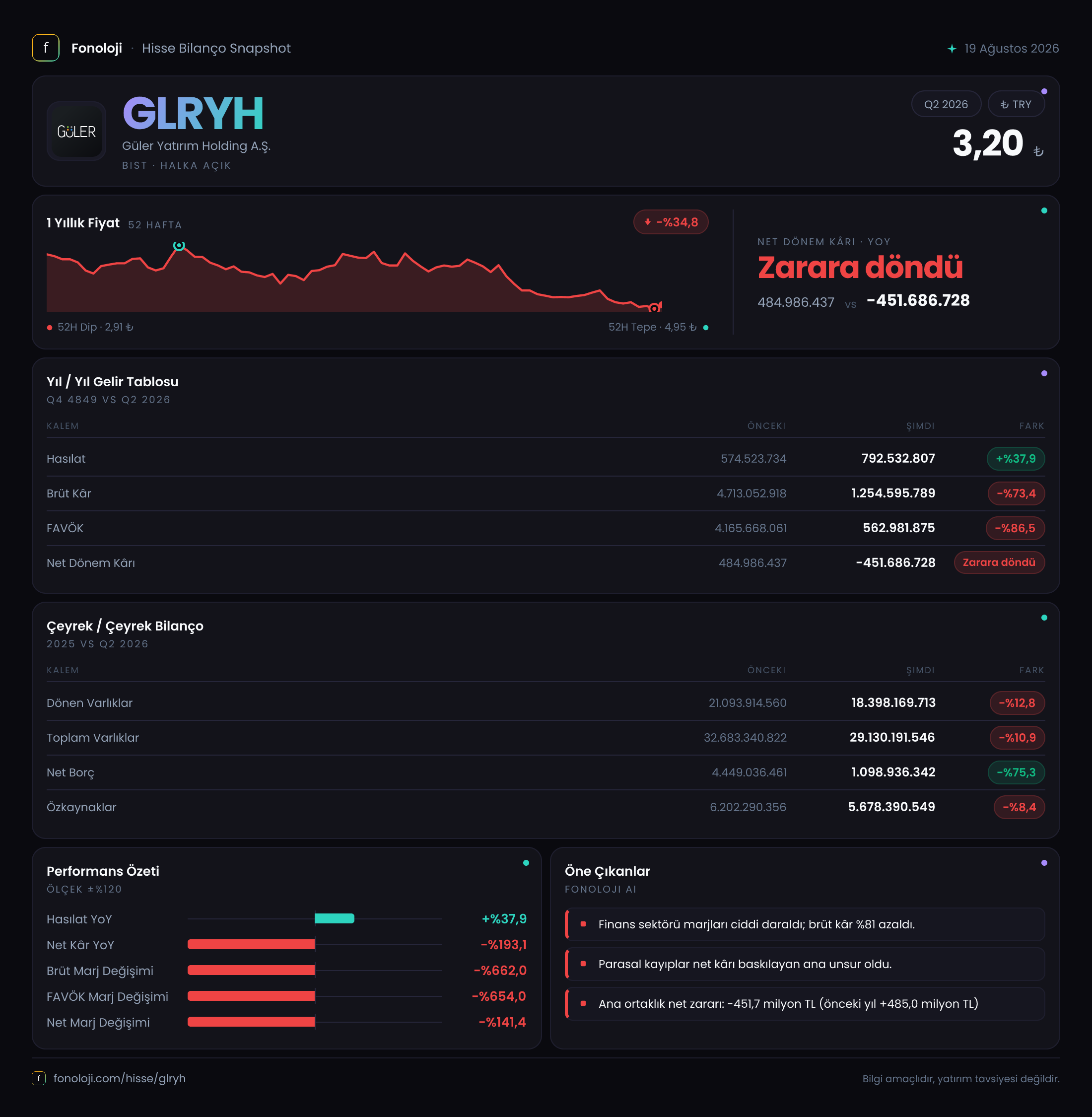The image size is (1092, 1117).
Task: Click the -%34,8 yearly change badge
Action: pos(671,222)
